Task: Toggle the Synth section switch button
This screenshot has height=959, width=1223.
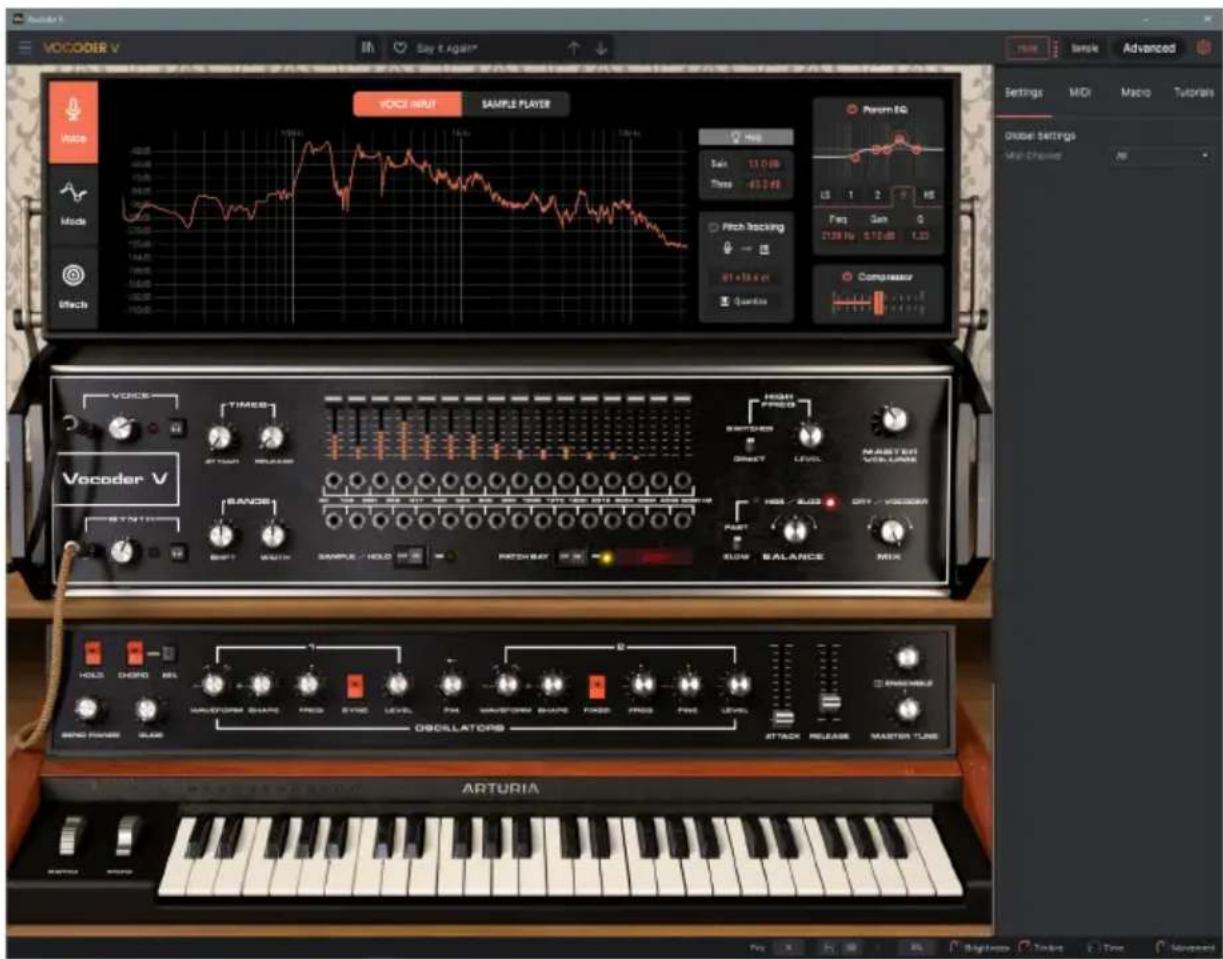Action: 176,551
